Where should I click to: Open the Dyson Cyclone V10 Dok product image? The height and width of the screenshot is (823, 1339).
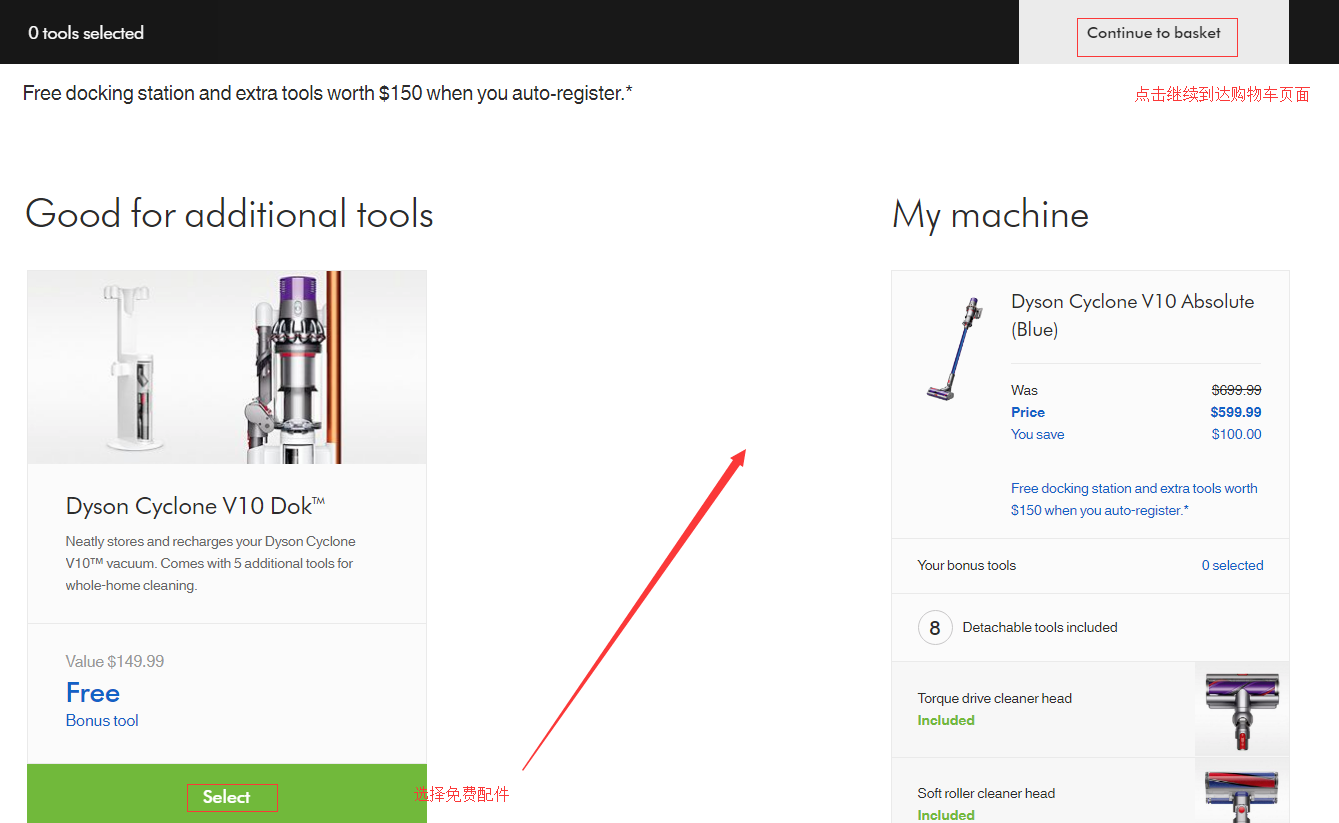tap(227, 367)
